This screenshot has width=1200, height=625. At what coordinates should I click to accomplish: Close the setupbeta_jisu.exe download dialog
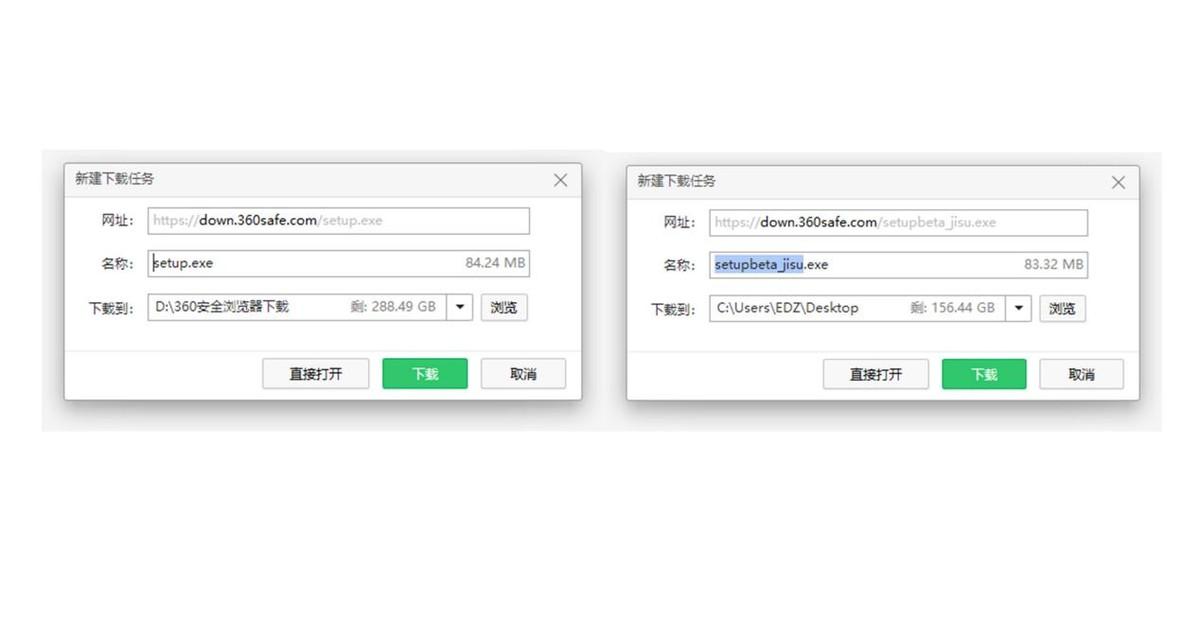tap(1118, 182)
